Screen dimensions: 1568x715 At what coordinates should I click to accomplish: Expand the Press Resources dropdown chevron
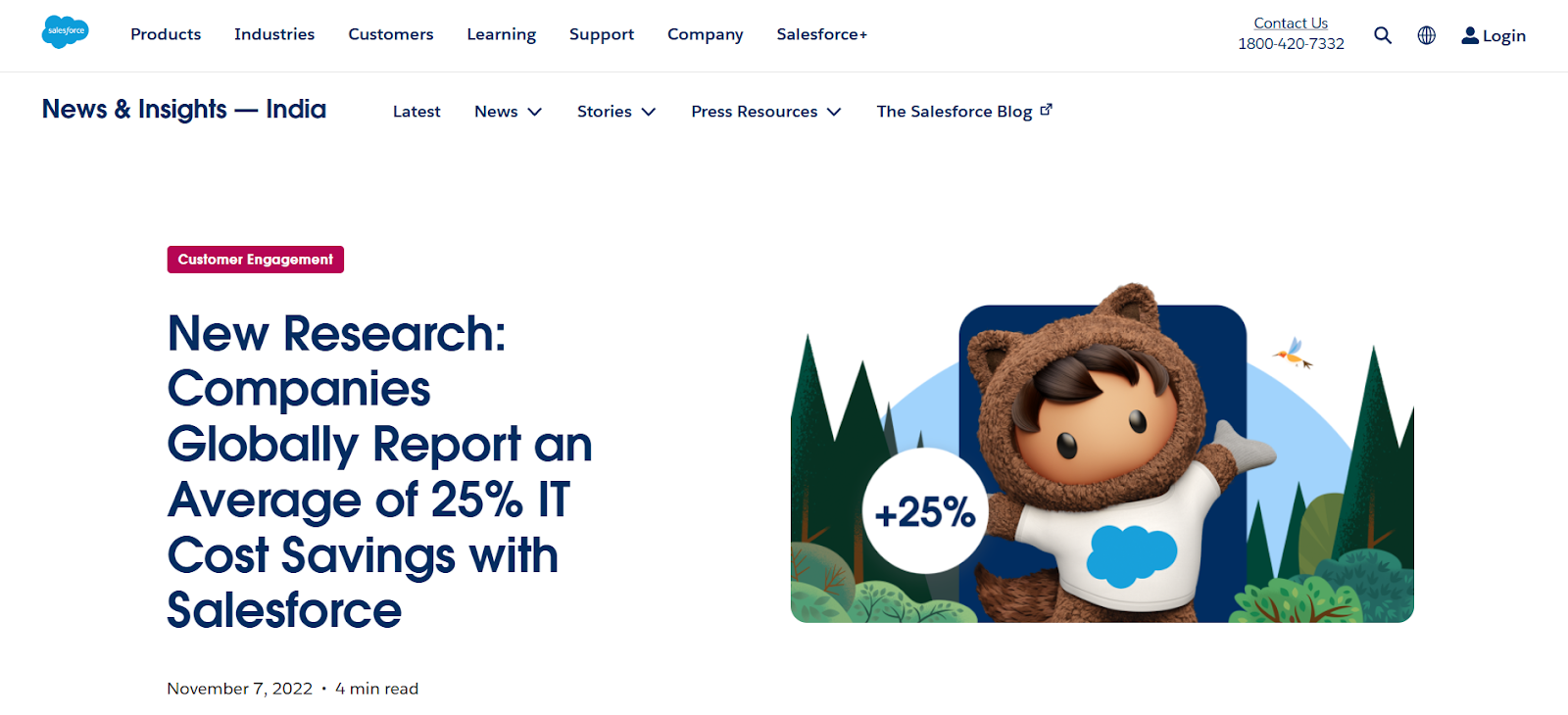tap(834, 112)
